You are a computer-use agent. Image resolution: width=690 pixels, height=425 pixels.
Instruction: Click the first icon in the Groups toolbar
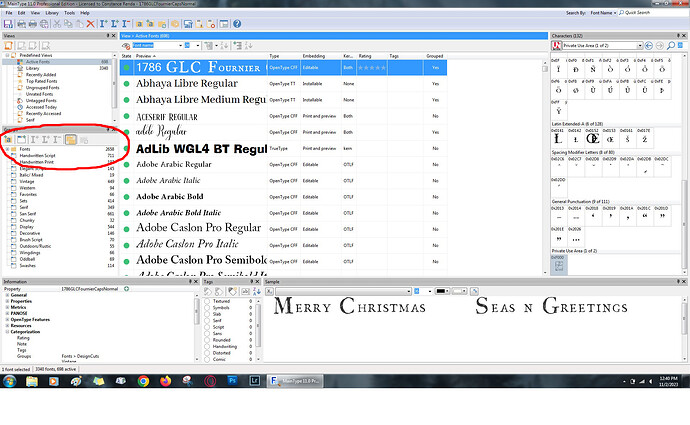tap(8, 138)
